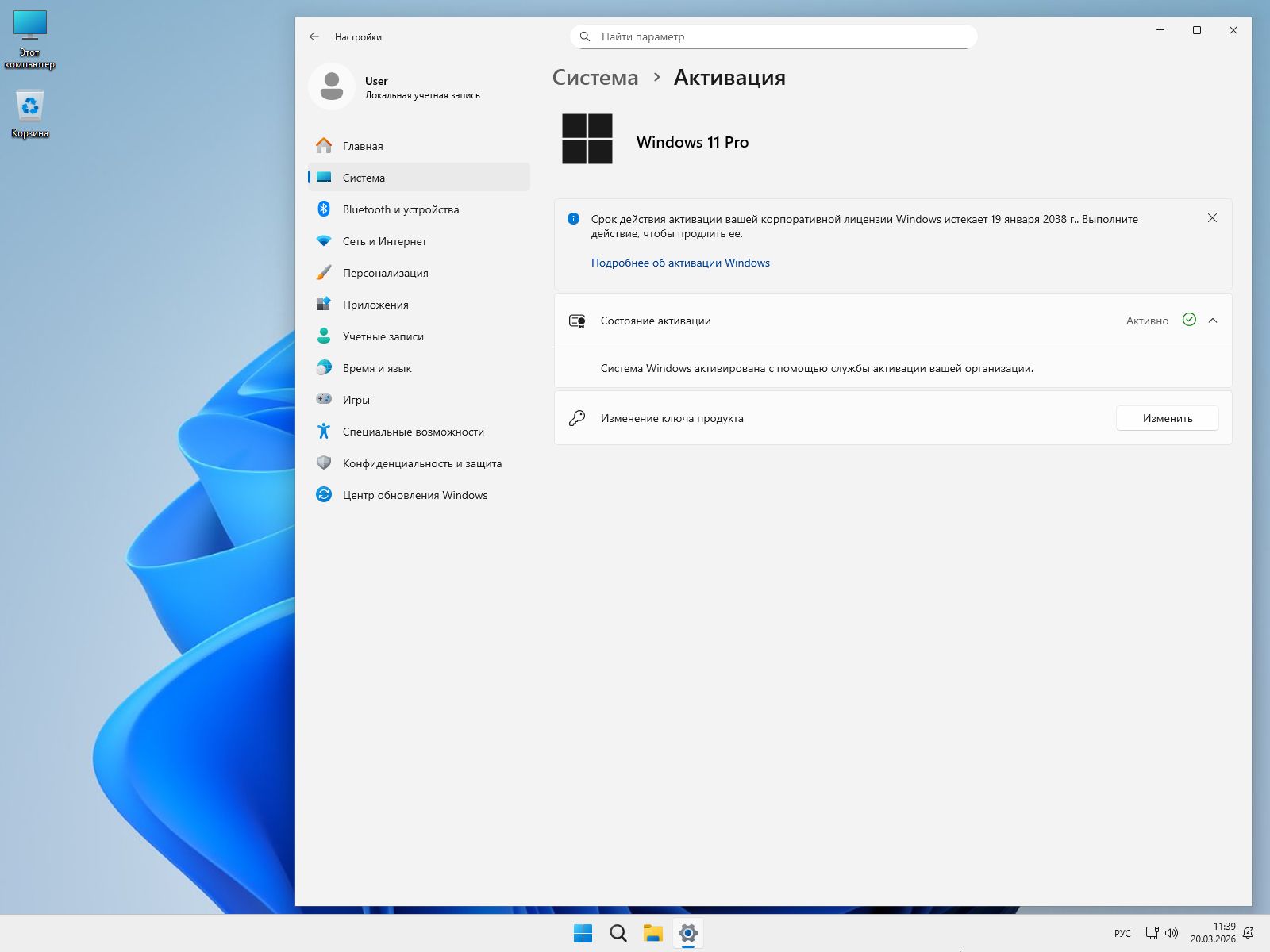Open link Подробнее об активации Windows
This screenshot has width=1270, height=952.
click(x=680, y=263)
